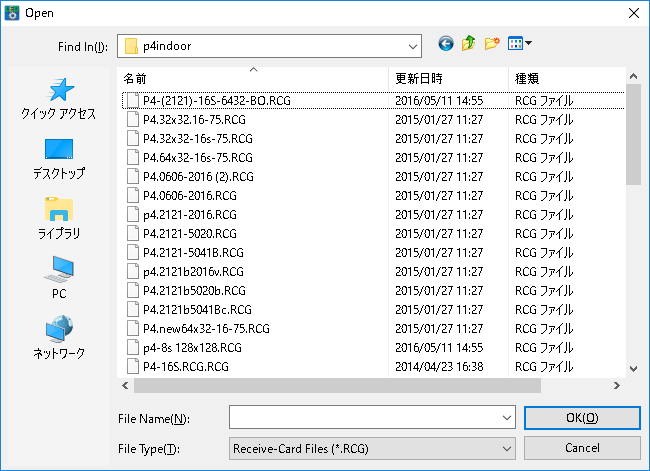Select file P4.32x32-16s-75.RCG

tap(198, 139)
